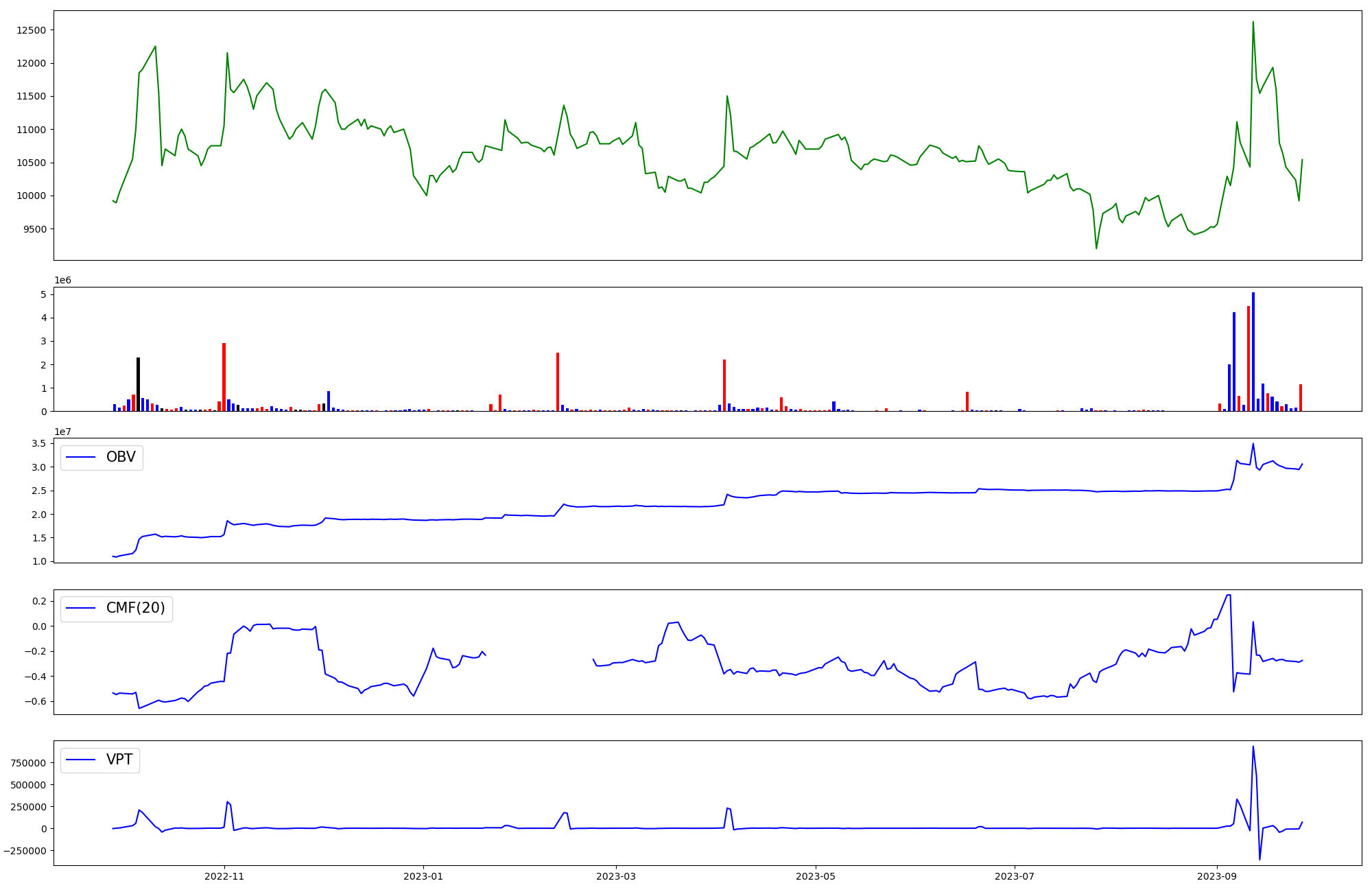Click the red volume spike in February 2023
This screenshot has height=892, width=1372.
point(558,382)
